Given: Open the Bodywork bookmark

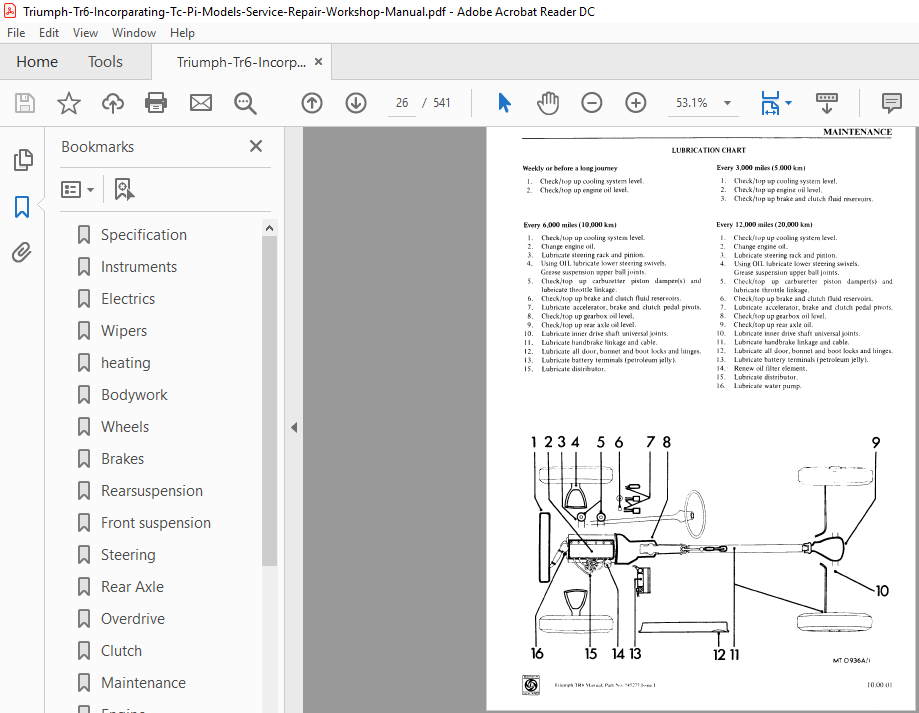Looking at the screenshot, I should click(134, 395).
